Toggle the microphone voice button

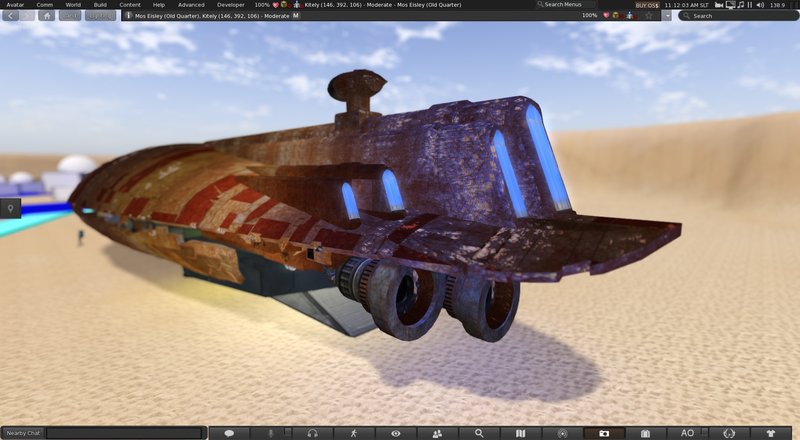pyautogui.click(x=271, y=433)
